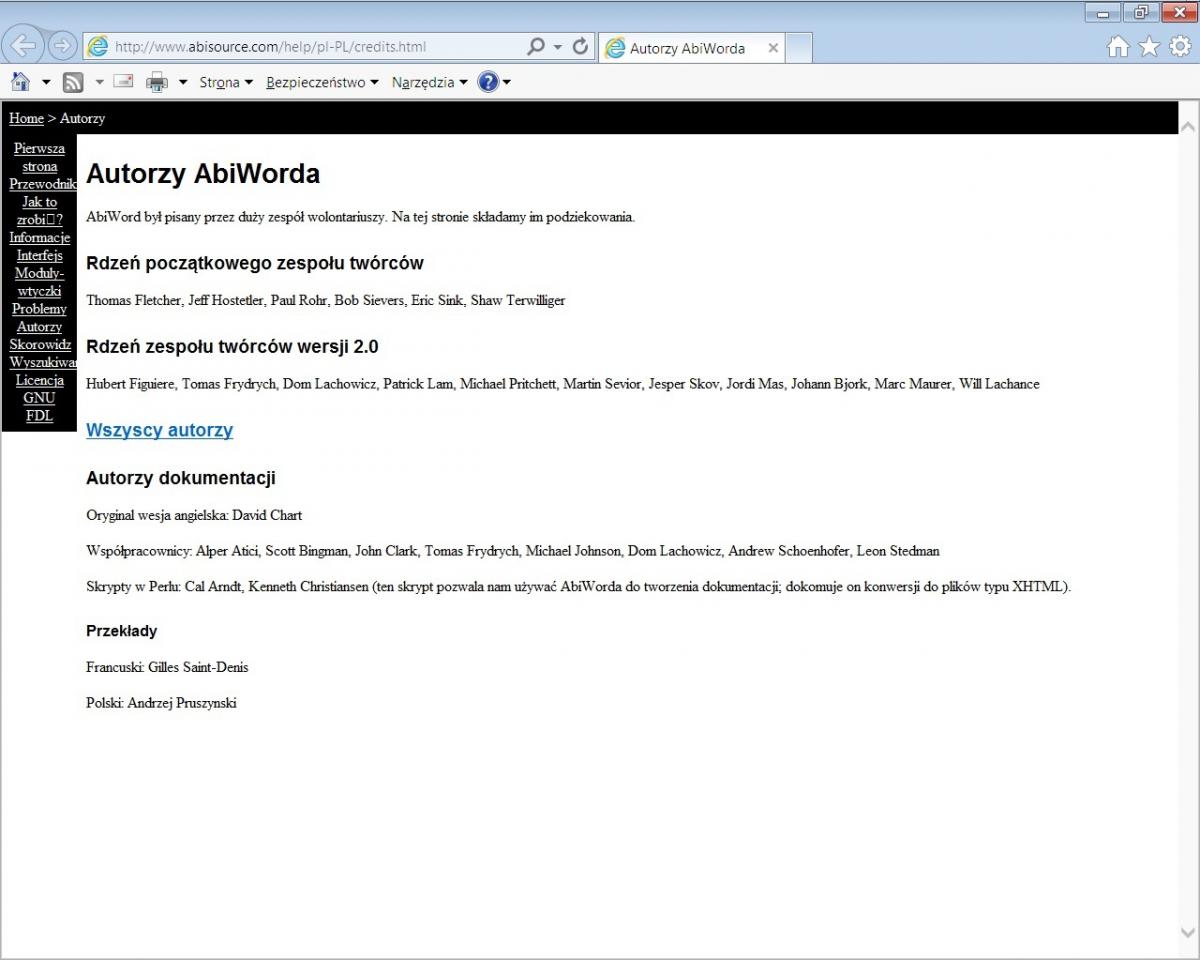Expand the Help dropdown arrow

tap(507, 82)
